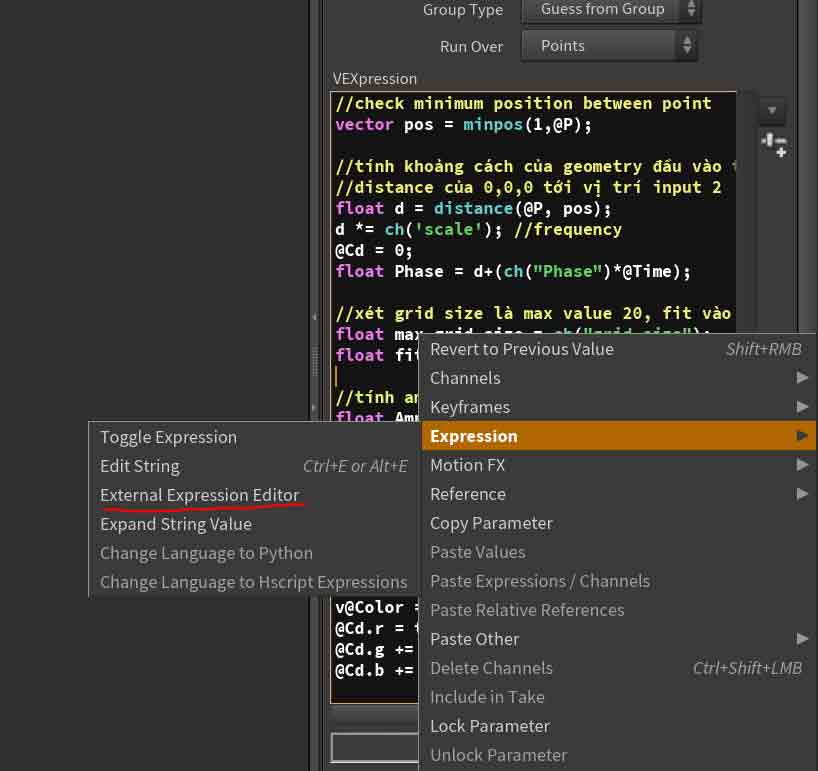Expand the Keyframes submenu
818x771 pixels.
[x=618, y=407]
